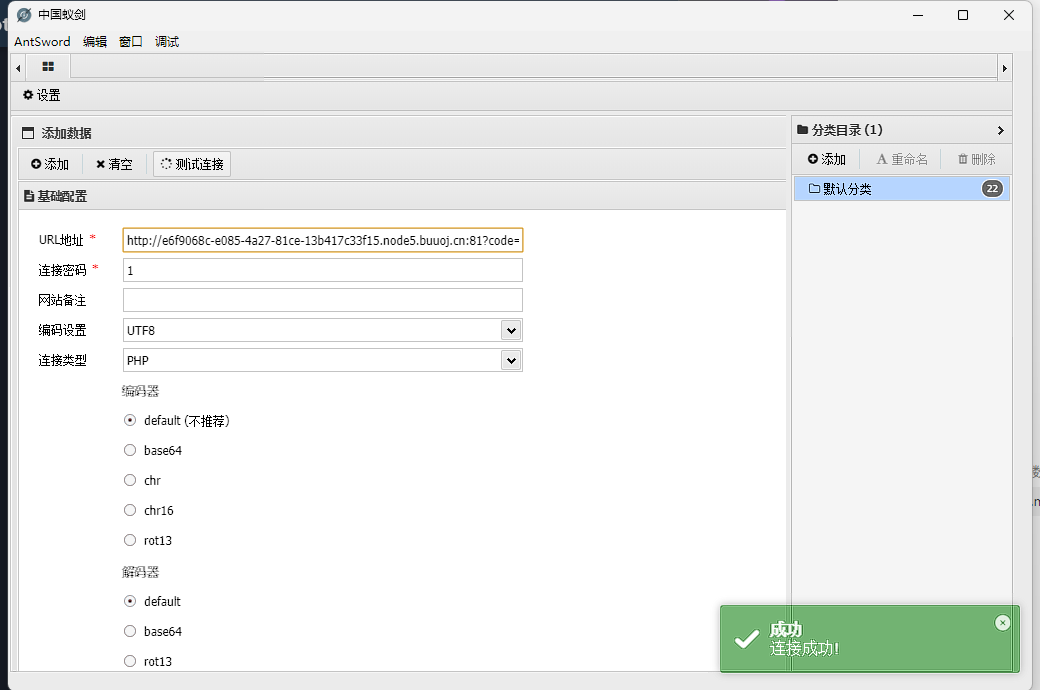Select rot13 decoder radio
The image size is (1040, 690).
click(130, 661)
